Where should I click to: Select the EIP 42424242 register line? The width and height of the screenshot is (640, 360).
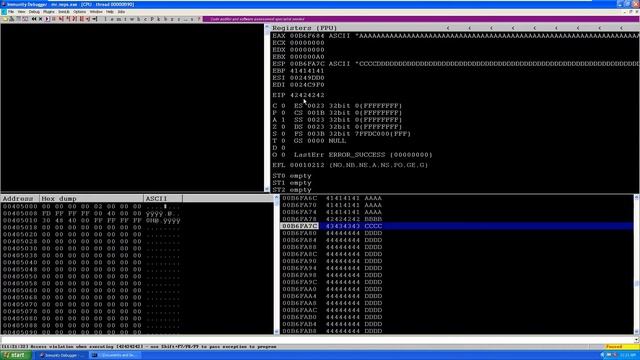point(298,95)
